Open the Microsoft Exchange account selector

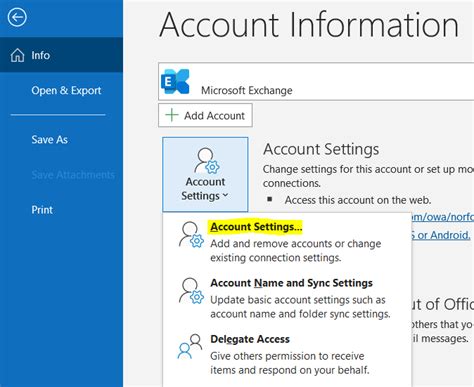[316, 81]
